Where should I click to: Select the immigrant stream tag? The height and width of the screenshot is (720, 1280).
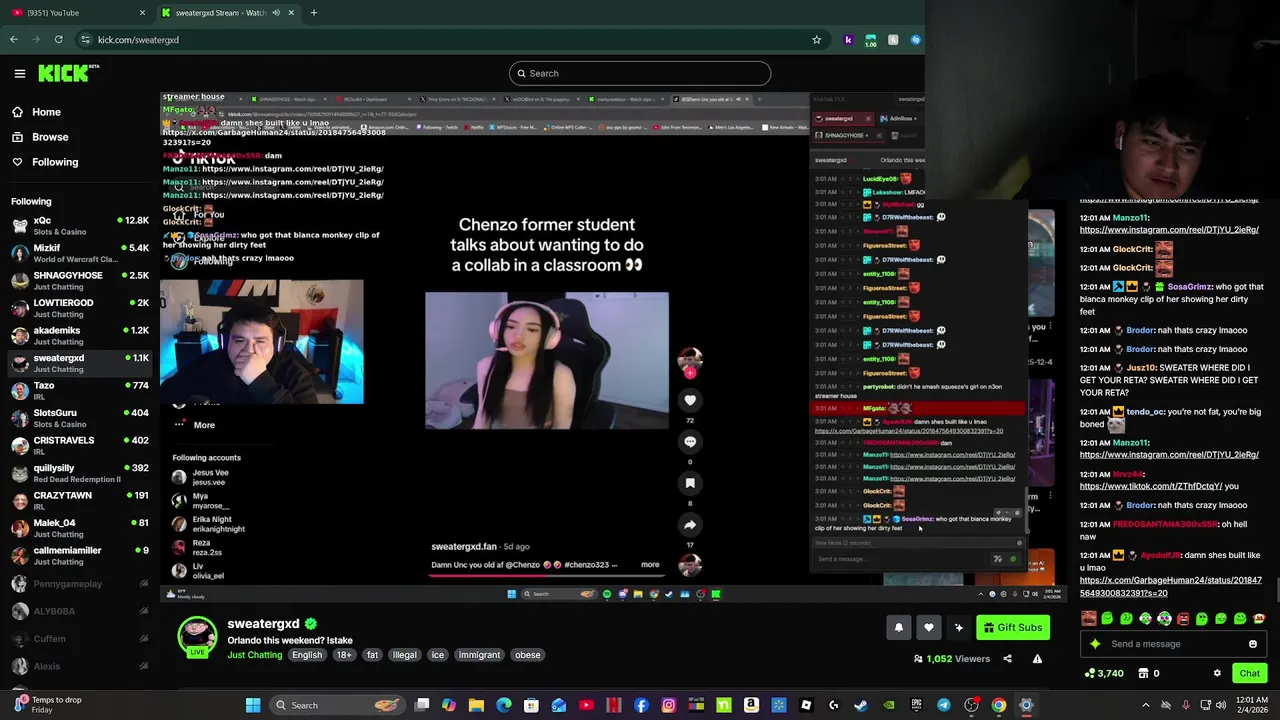point(479,655)
